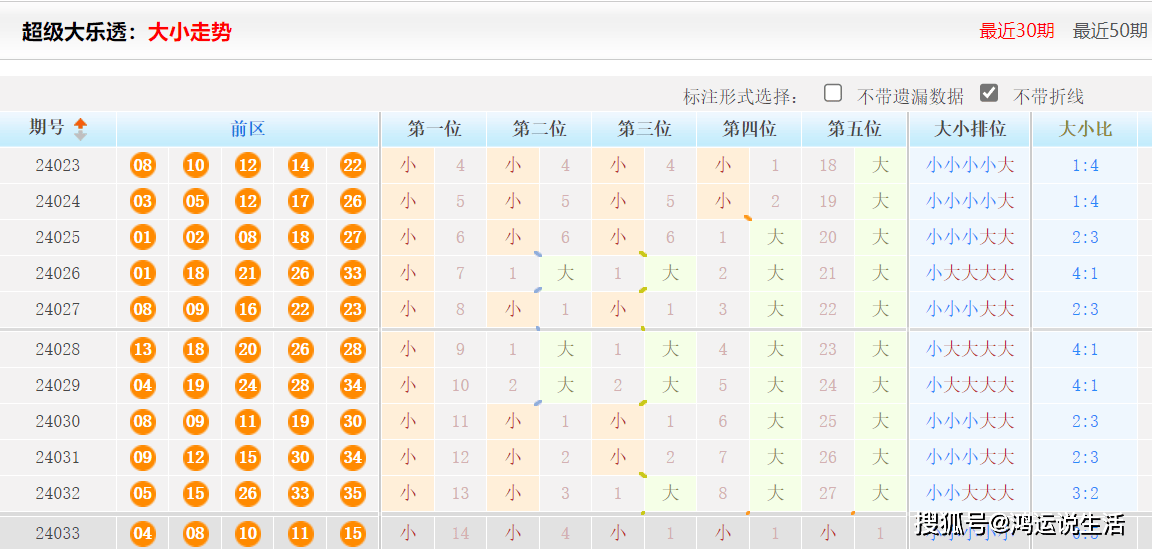
Task: Click 第三位 大 cell in row 24032
Action: [670, 493]
